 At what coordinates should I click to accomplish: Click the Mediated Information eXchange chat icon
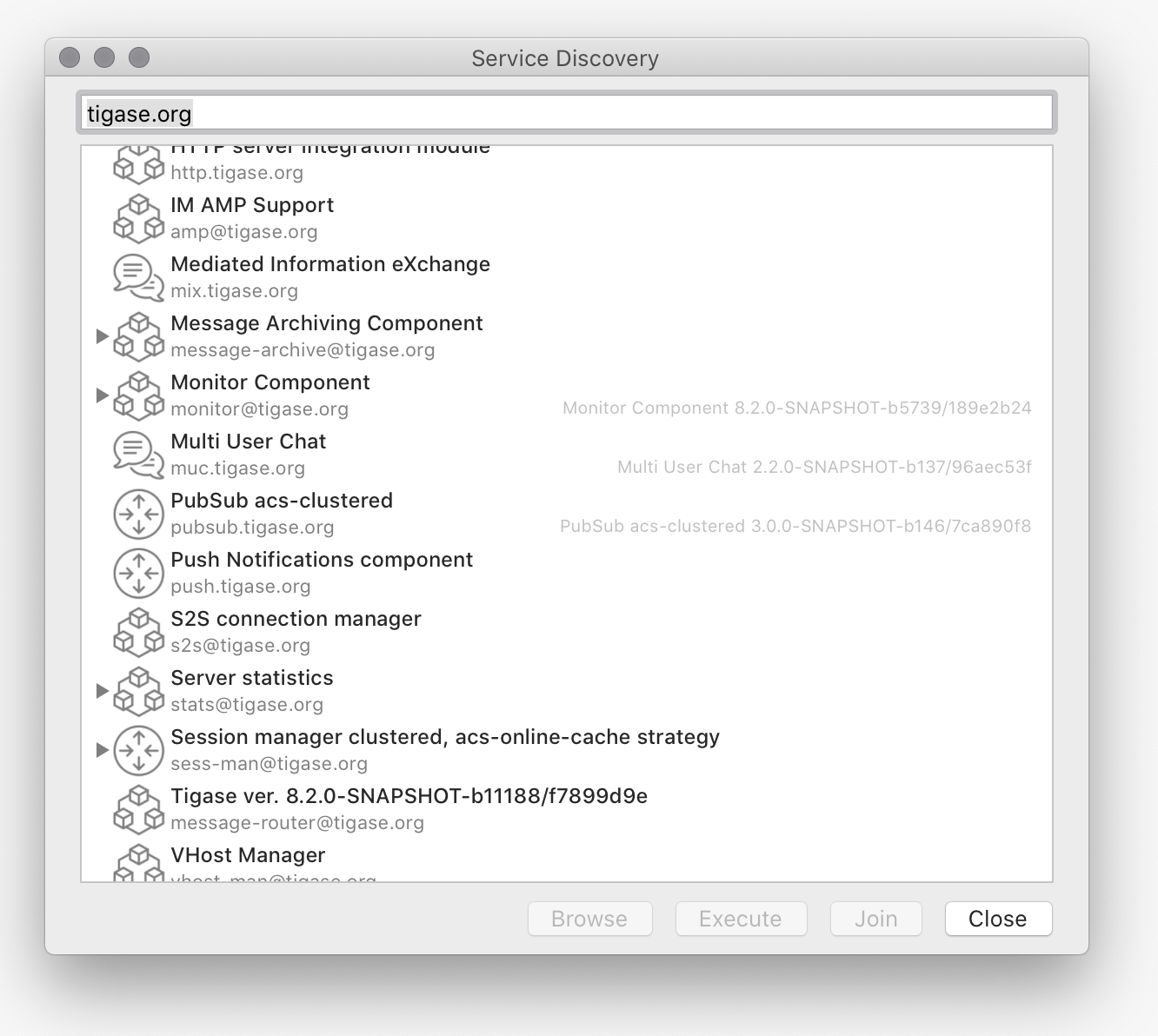[x=139, y=277]
